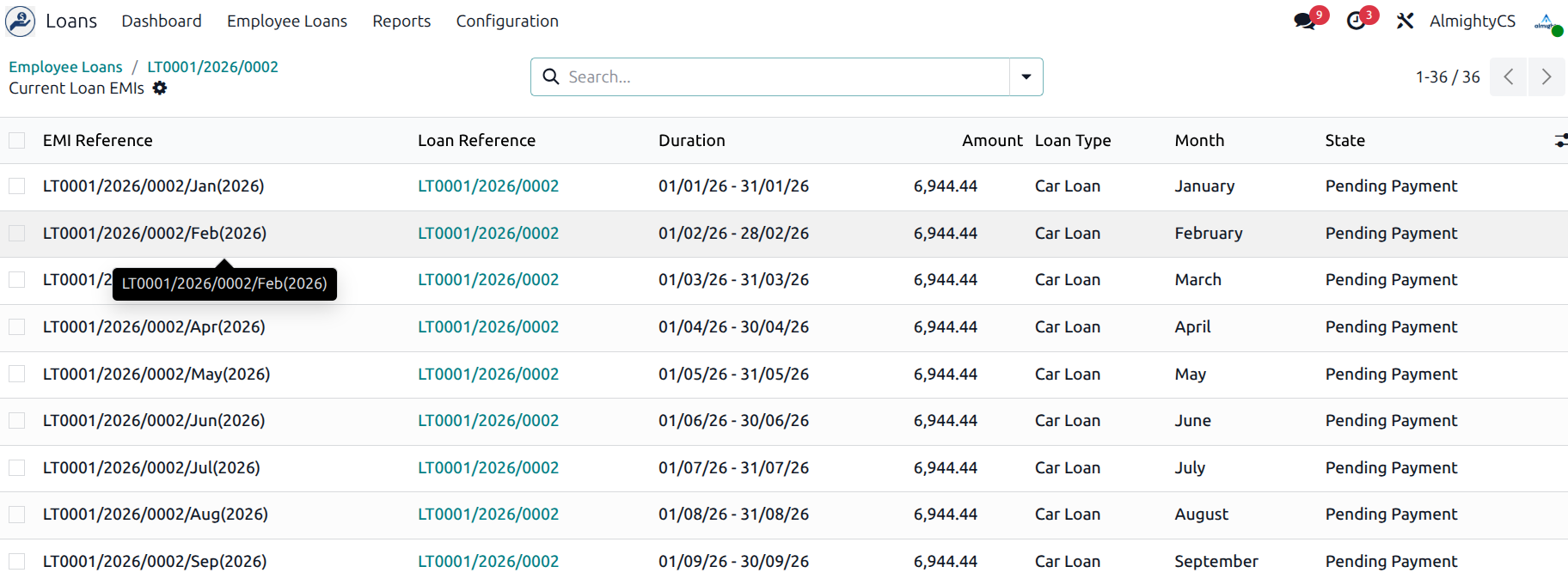Screen dimensions: 1568x585
Task: Open the Configuration menu
Action: pos(506,21)
